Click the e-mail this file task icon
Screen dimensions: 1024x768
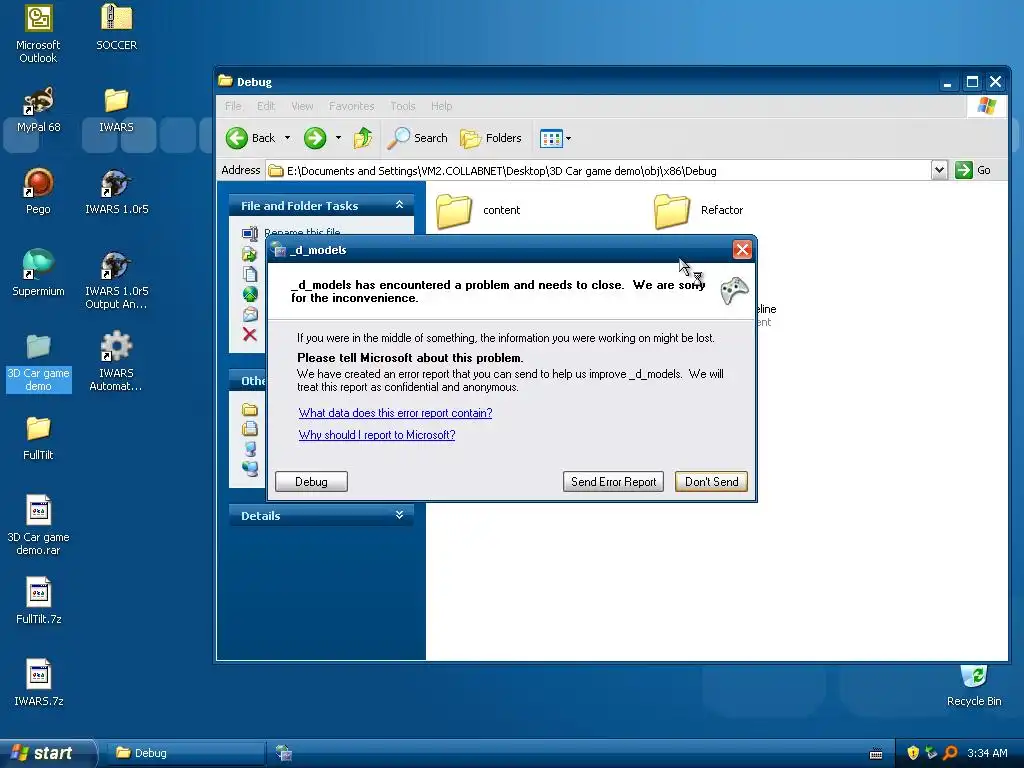(x=250, y=314)
